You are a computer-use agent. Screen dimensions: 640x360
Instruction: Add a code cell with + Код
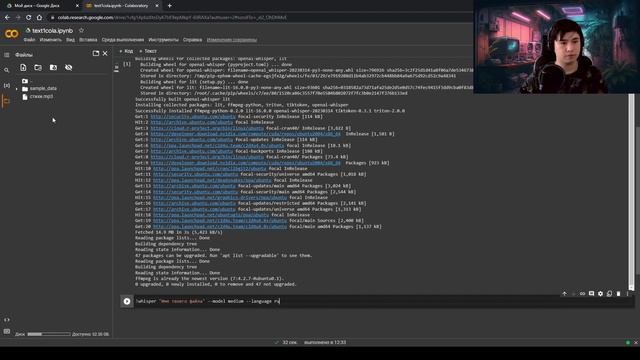127,51
